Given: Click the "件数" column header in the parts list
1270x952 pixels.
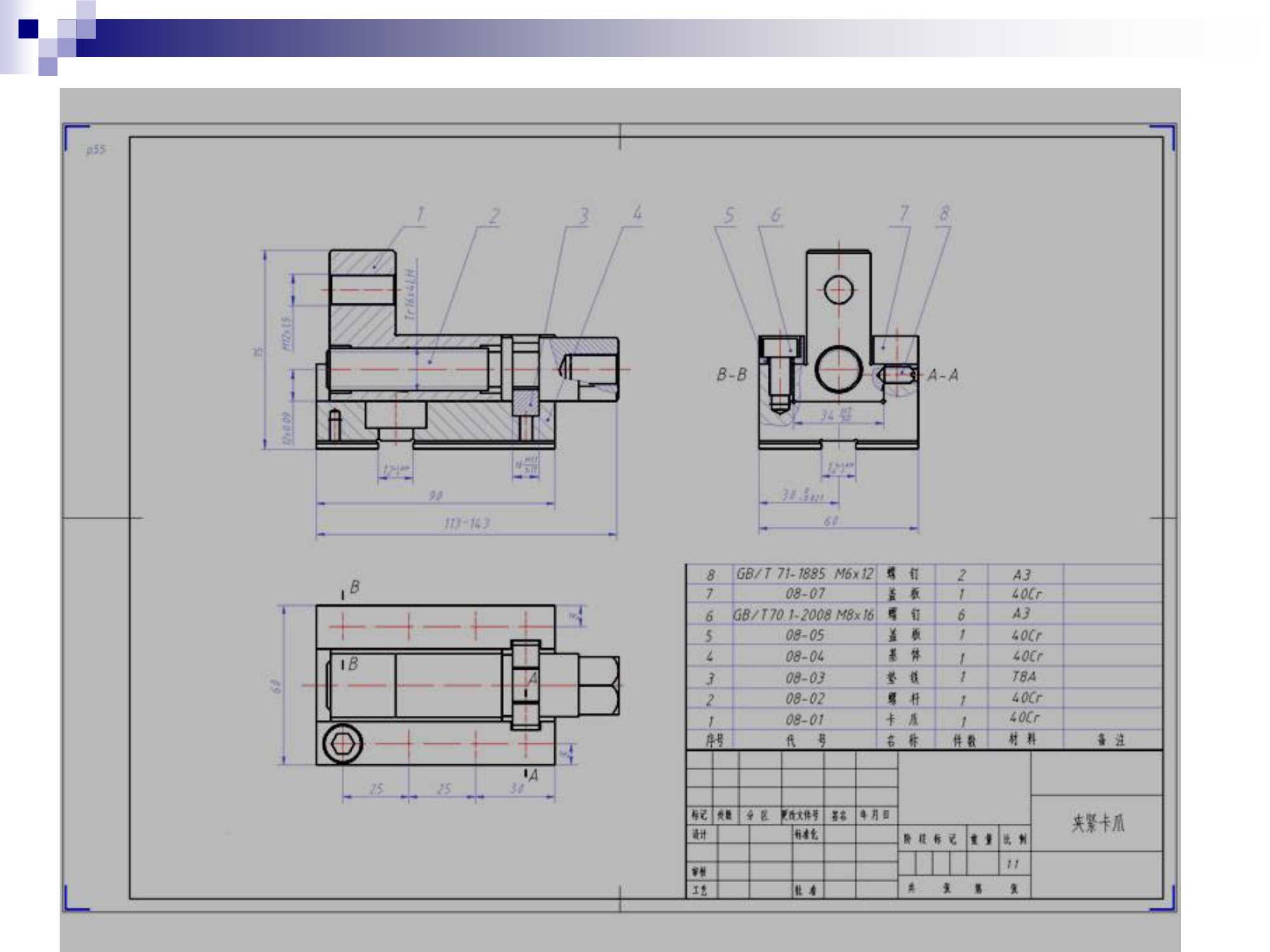Looking at the screenshot, I should pyautogui.click(x=964, y=740).
